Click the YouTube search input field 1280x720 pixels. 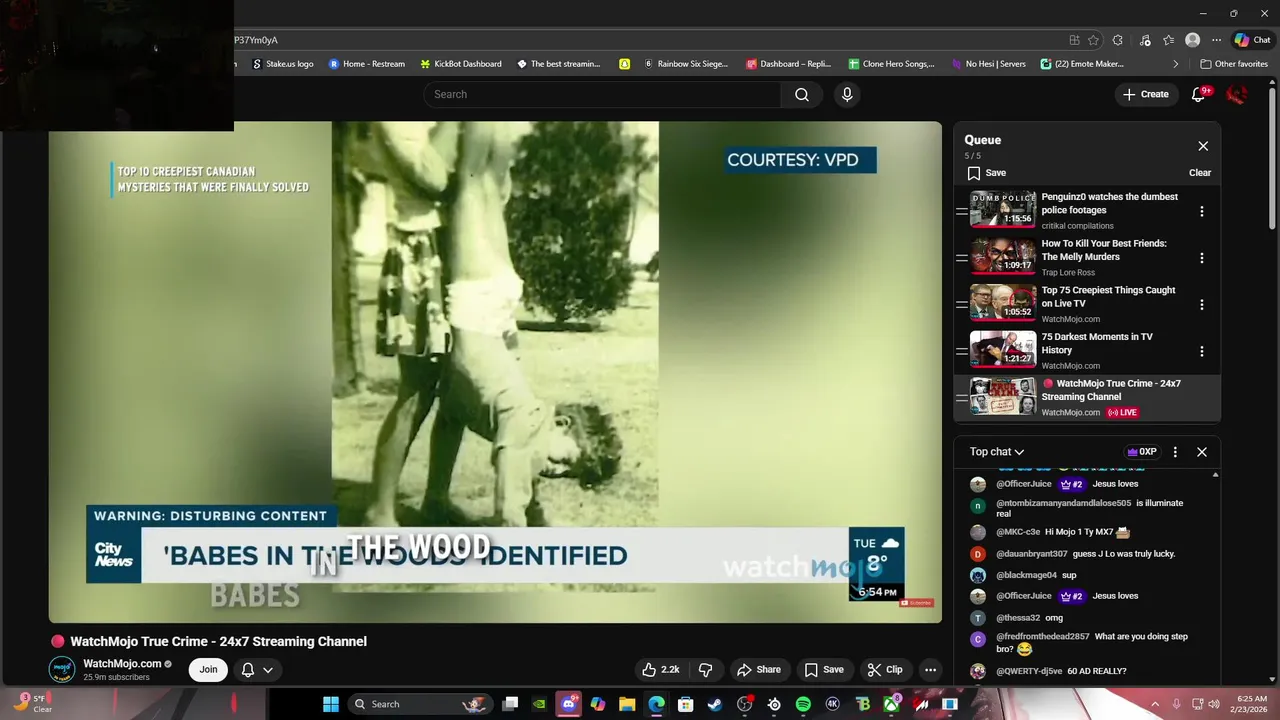coord(603,94)
